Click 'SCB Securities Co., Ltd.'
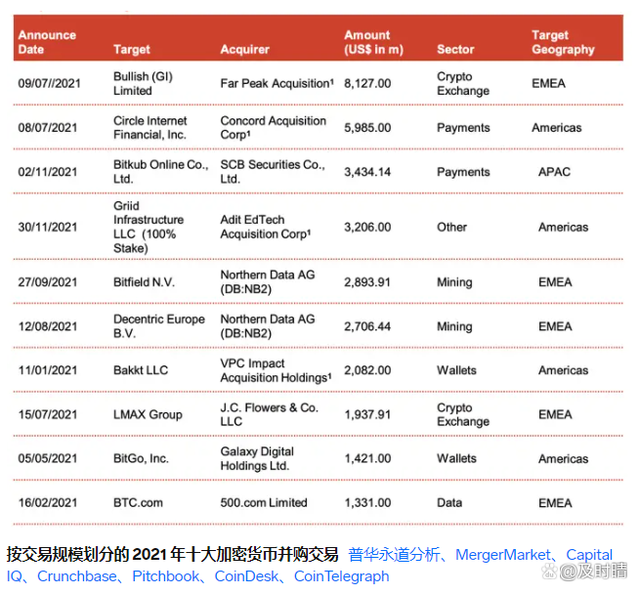 272,171
